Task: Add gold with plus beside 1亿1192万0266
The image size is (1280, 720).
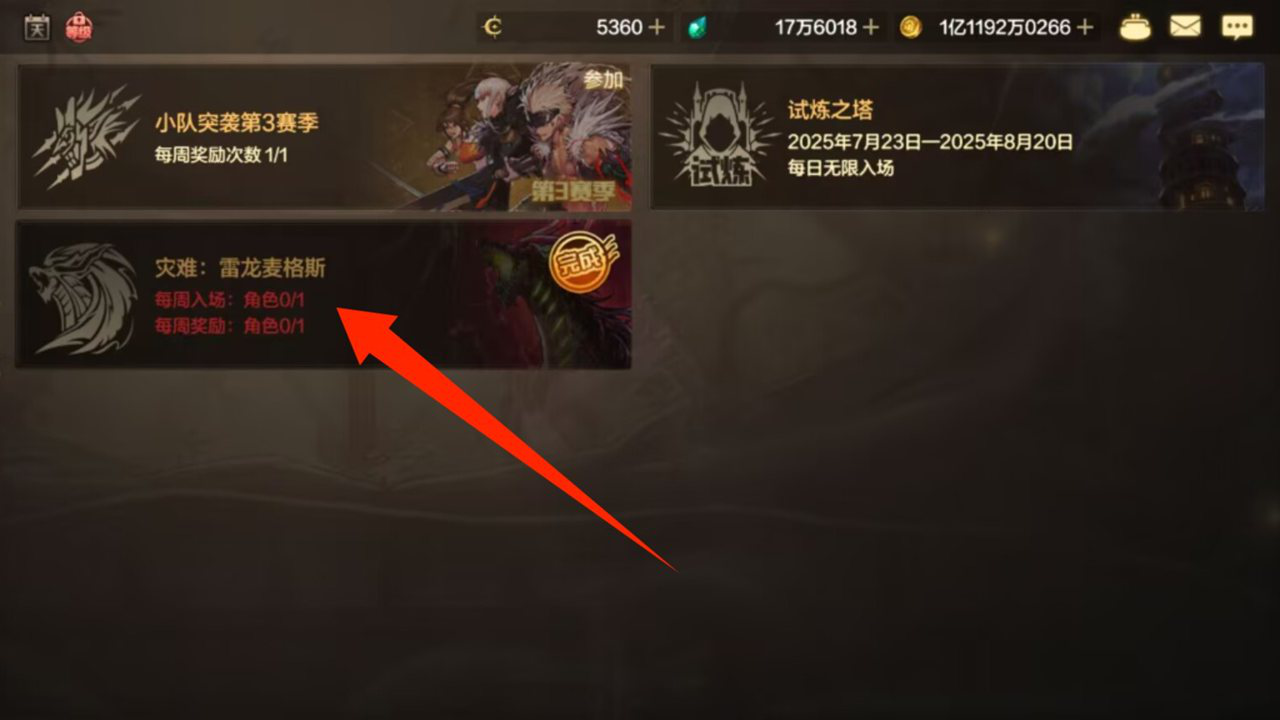Action: [1085, 27]
